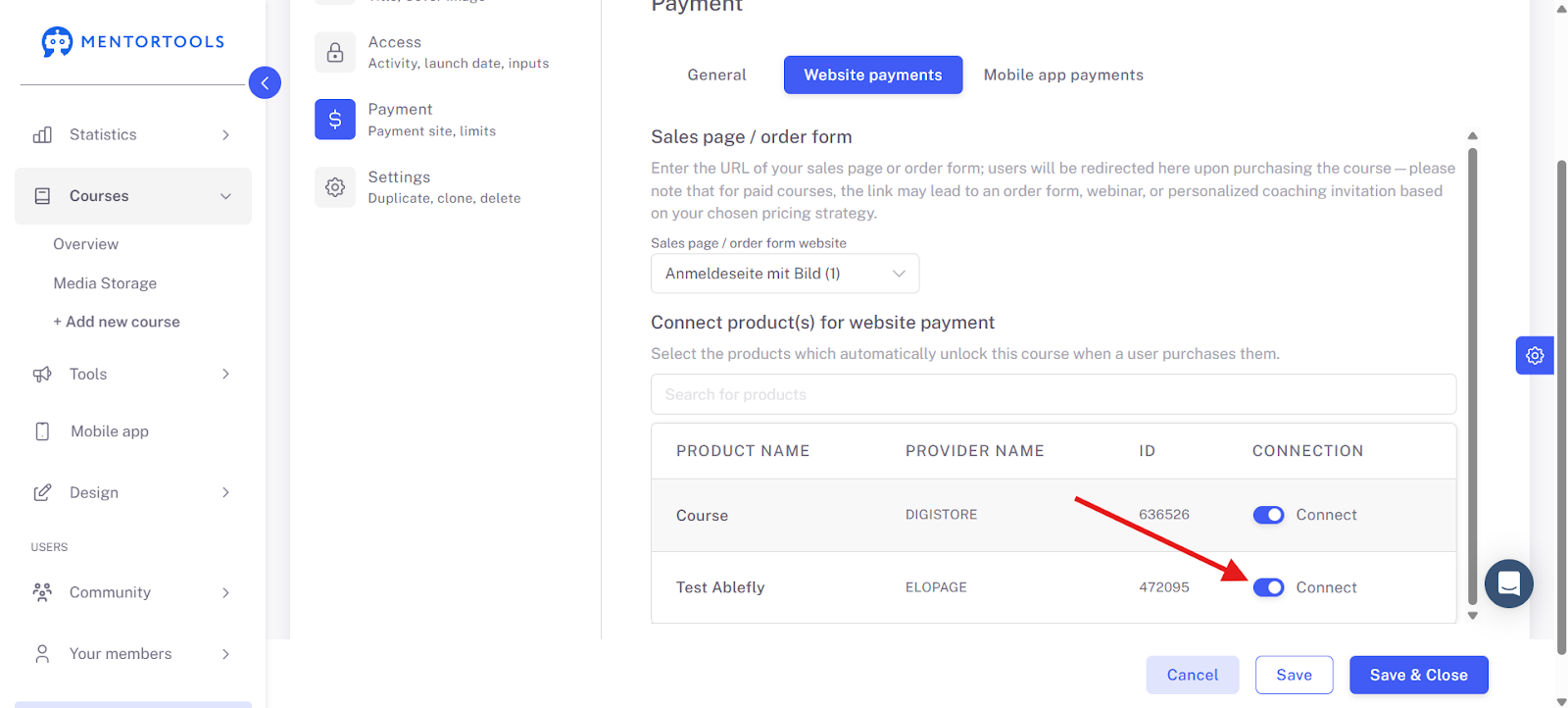Expand the Community menu

[x=133, y=592]
